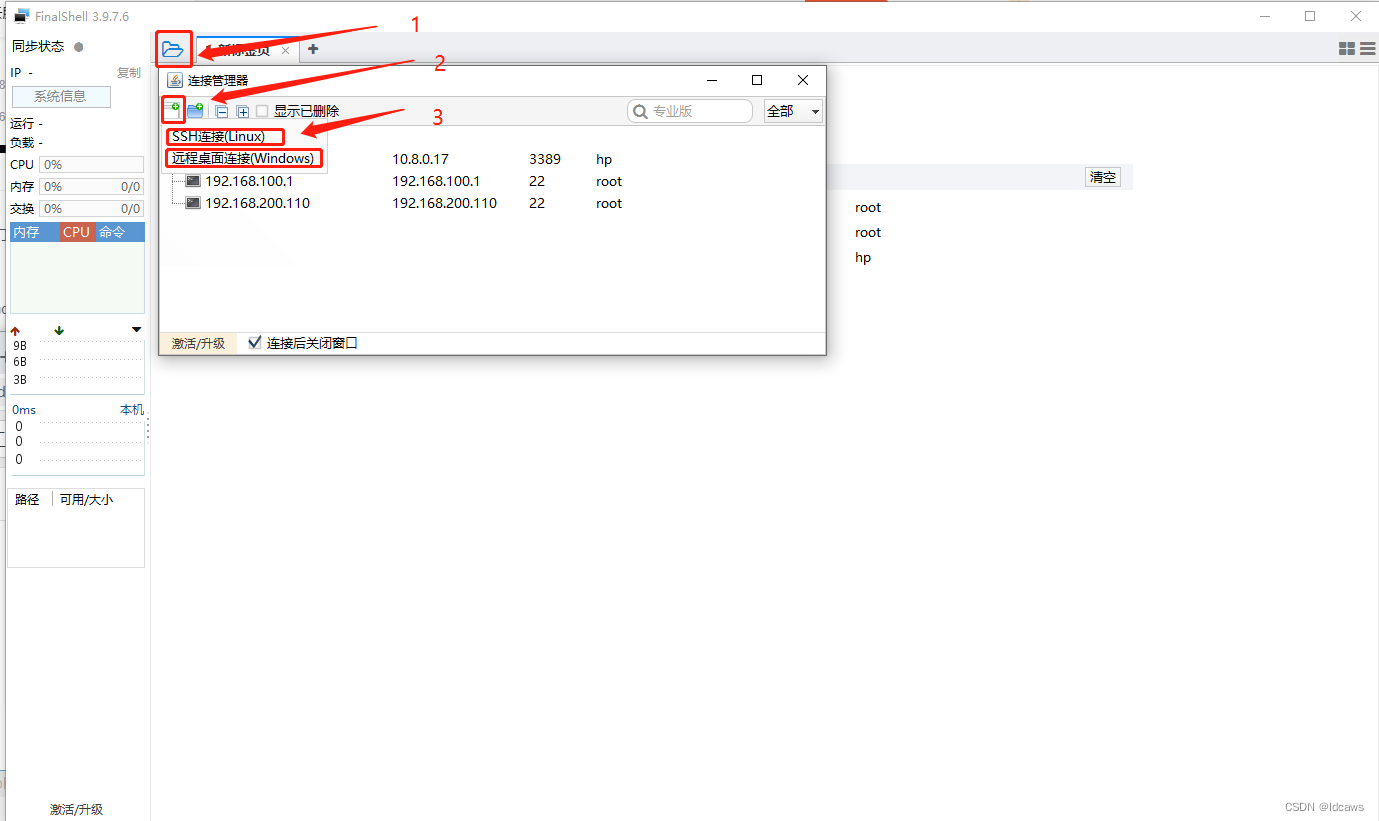Image resolution: width=1379 pixels, height=821 pixels.
Task: Click the 交换 usage 0% bar
Action: (91, 209)
